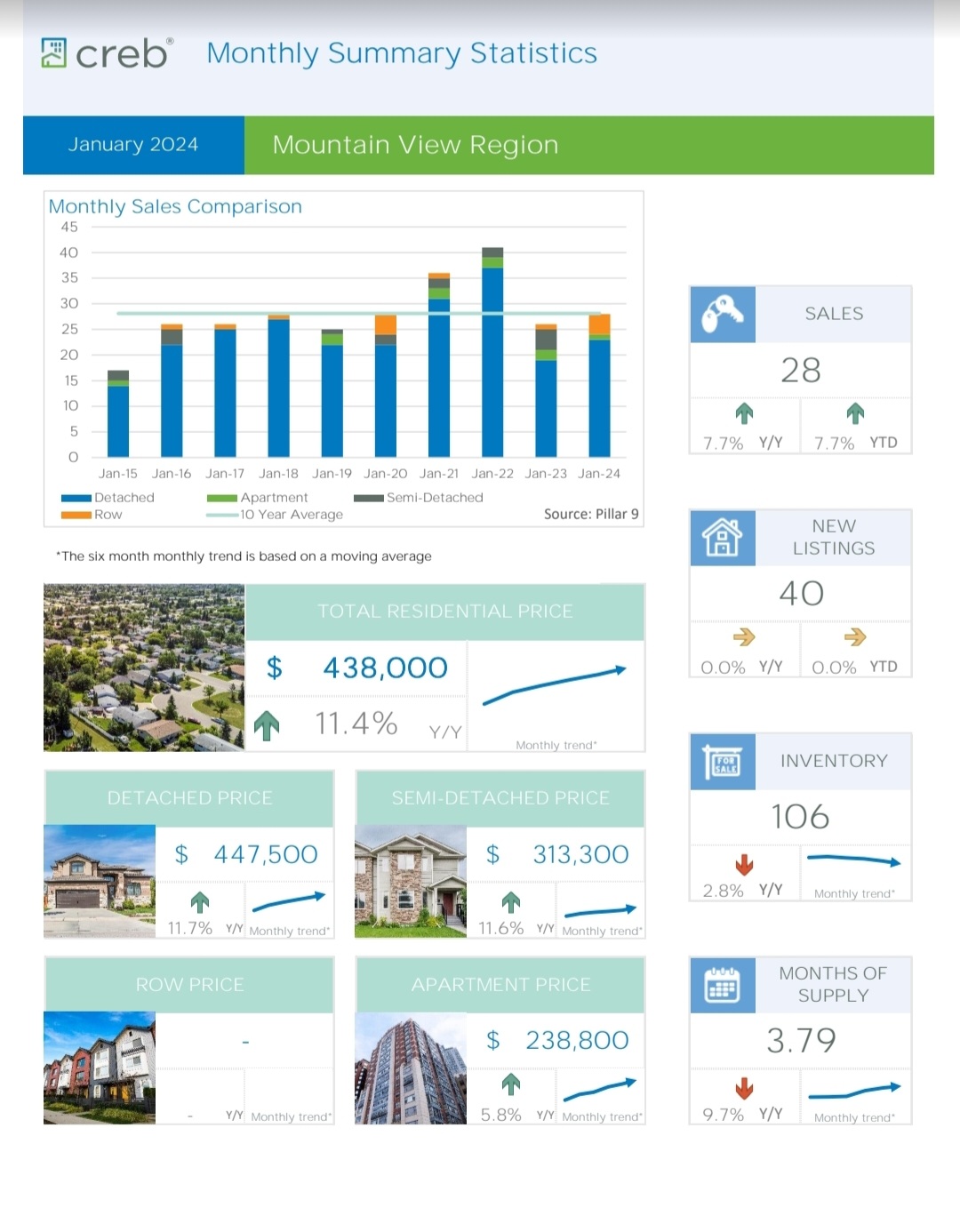Click the green arrow above Sales YTD
Screen dimensions: 960x1232
click(x=855, y=412)
